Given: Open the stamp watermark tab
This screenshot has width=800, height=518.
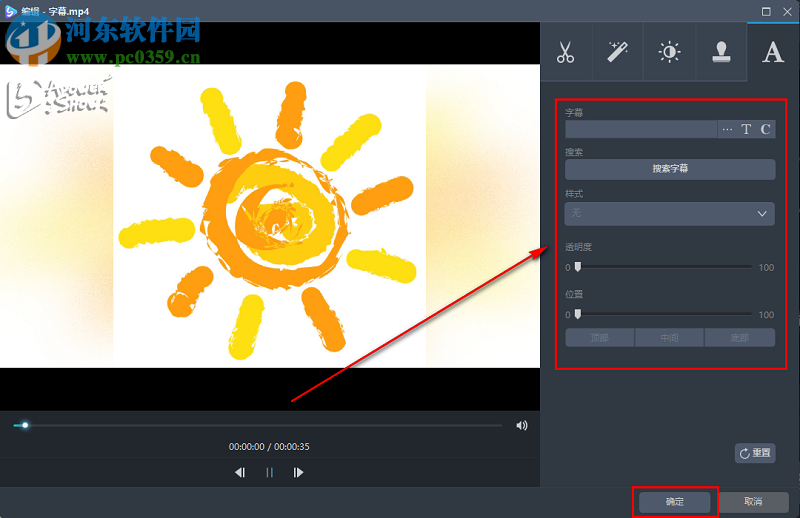Looking at the screenshot, I should point(721,52).
